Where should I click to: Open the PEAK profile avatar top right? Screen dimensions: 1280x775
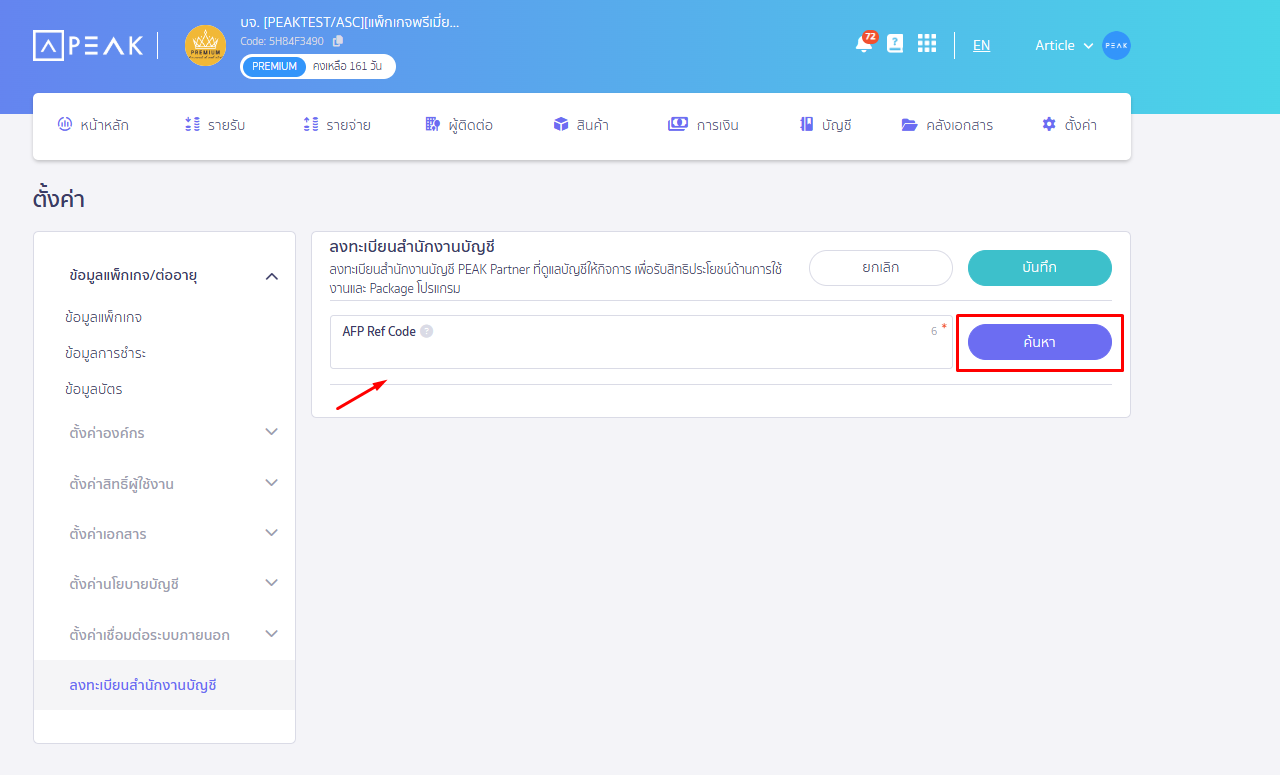click(1116, 45)
